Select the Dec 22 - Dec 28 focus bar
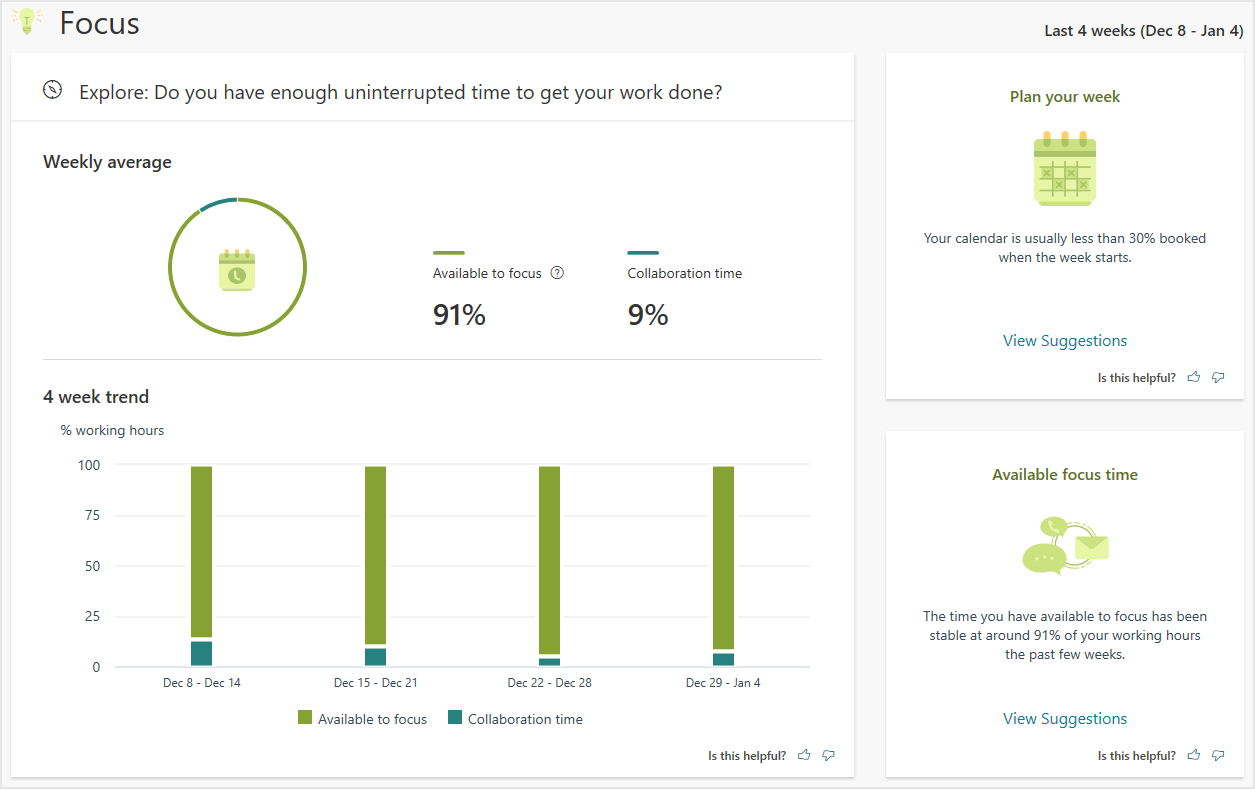This screenshot has height=790, width=1255. tap(549, 558)
